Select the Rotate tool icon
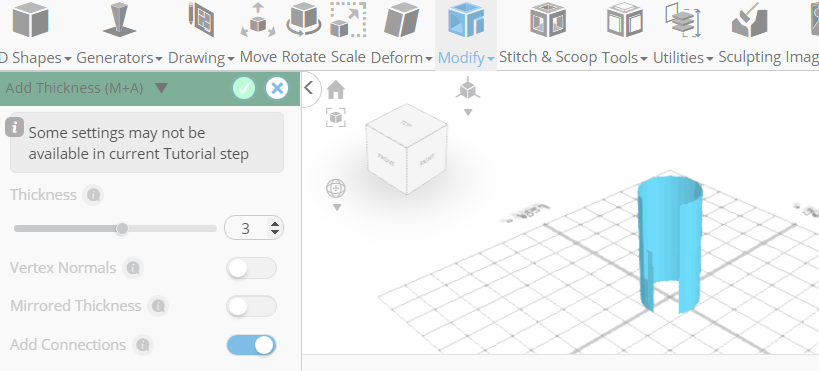 pyautogui.click(x=304, y=20)
